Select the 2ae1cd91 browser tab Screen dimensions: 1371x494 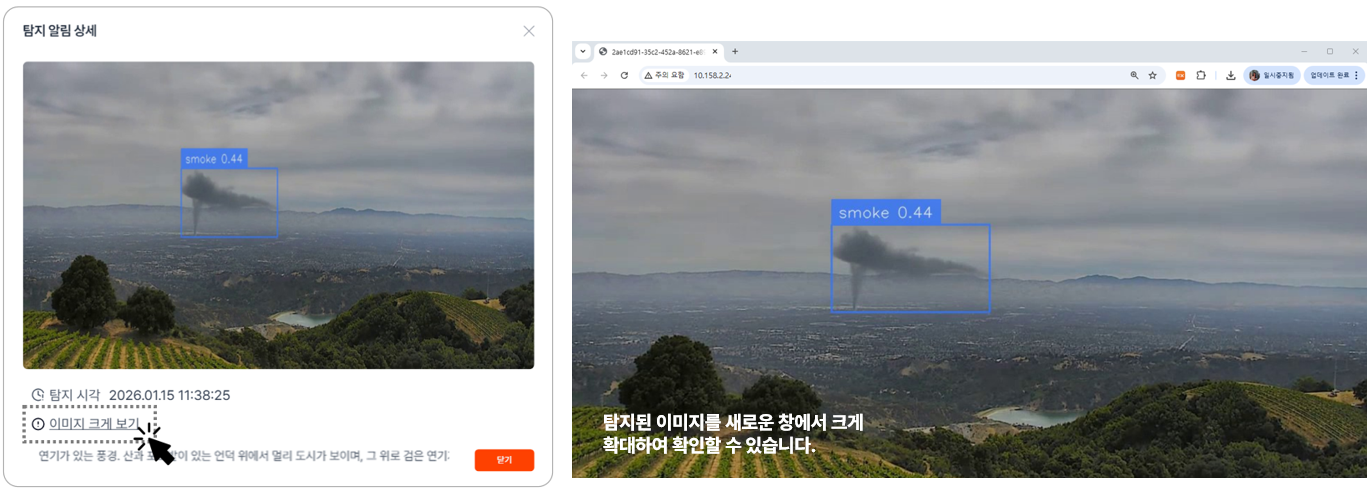(655, 51)
